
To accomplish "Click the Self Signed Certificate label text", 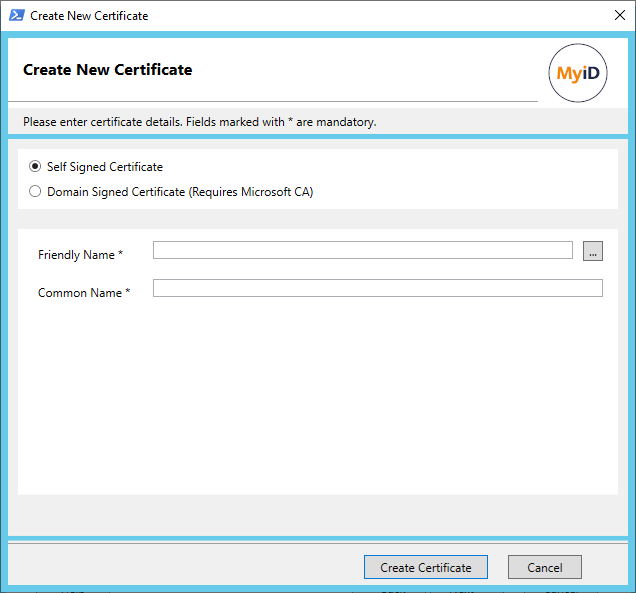I will (x=104, y=167).
